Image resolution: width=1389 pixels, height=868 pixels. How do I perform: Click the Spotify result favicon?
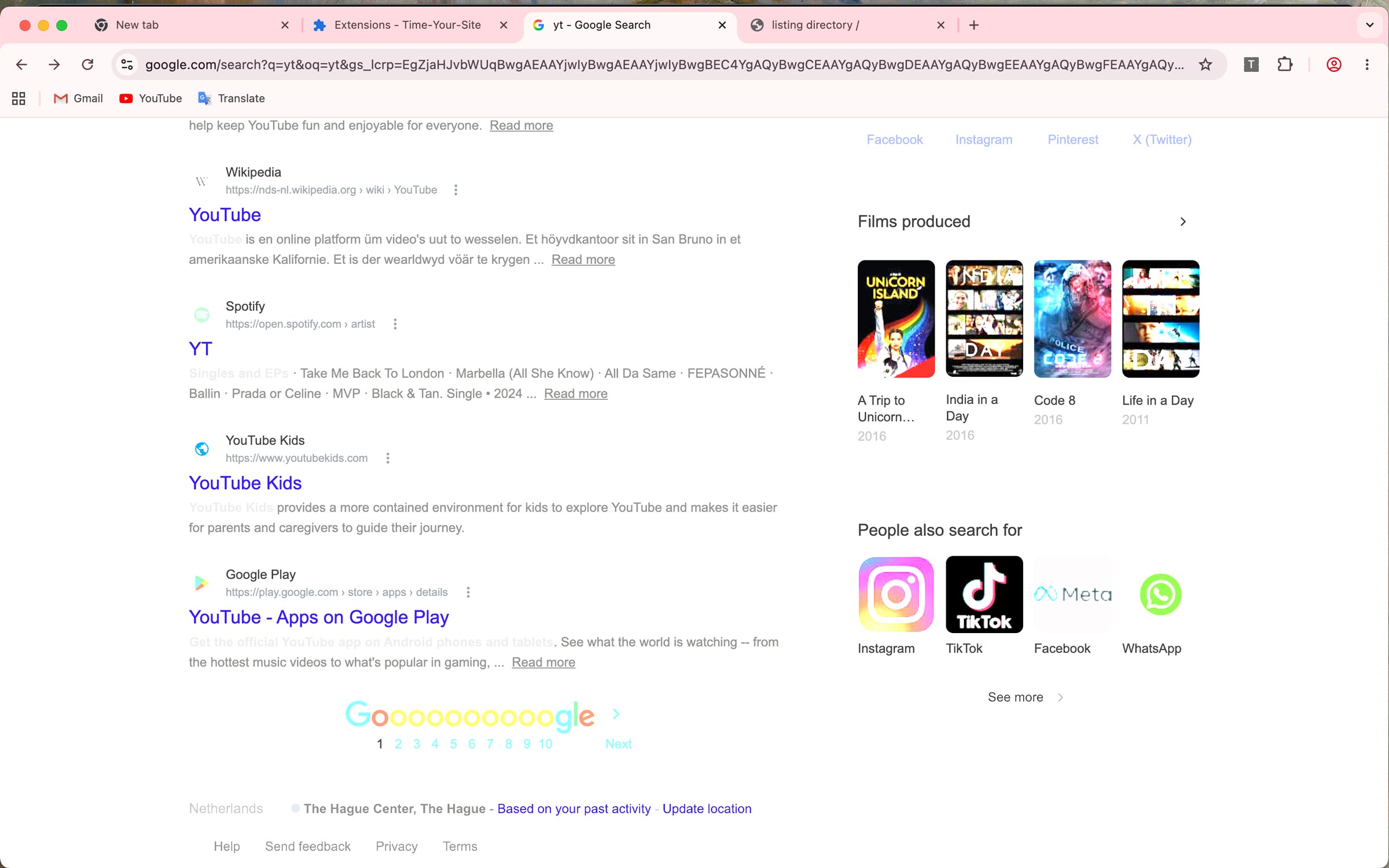pyautogui.click(x=201, y=315)
